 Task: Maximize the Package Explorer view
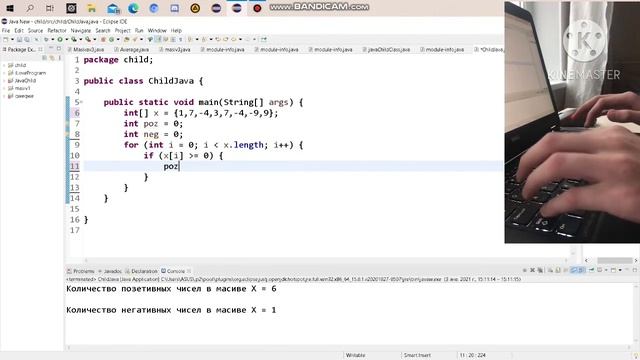[x=59, y=49]
